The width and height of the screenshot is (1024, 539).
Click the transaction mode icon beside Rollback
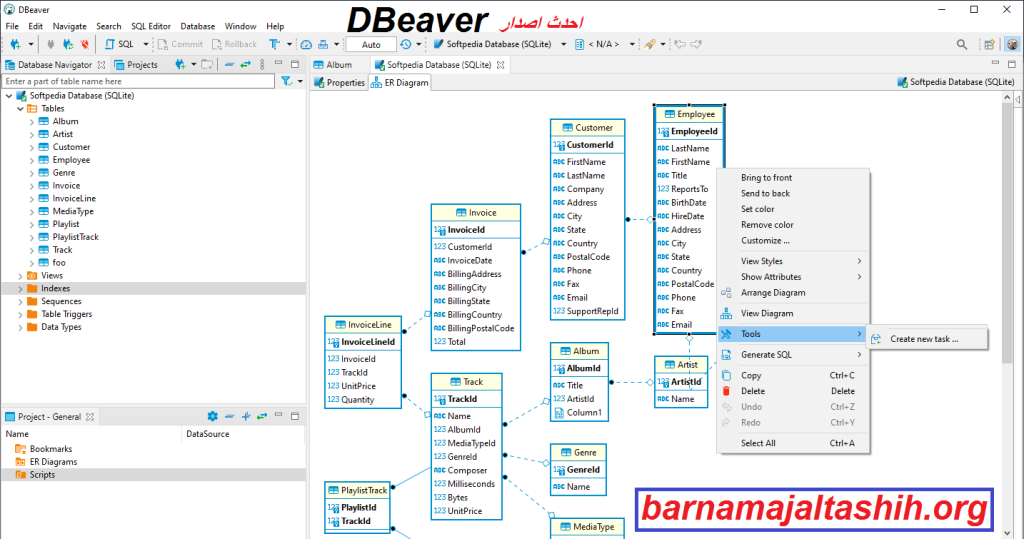pyautogui.click(x=275, y=44)
